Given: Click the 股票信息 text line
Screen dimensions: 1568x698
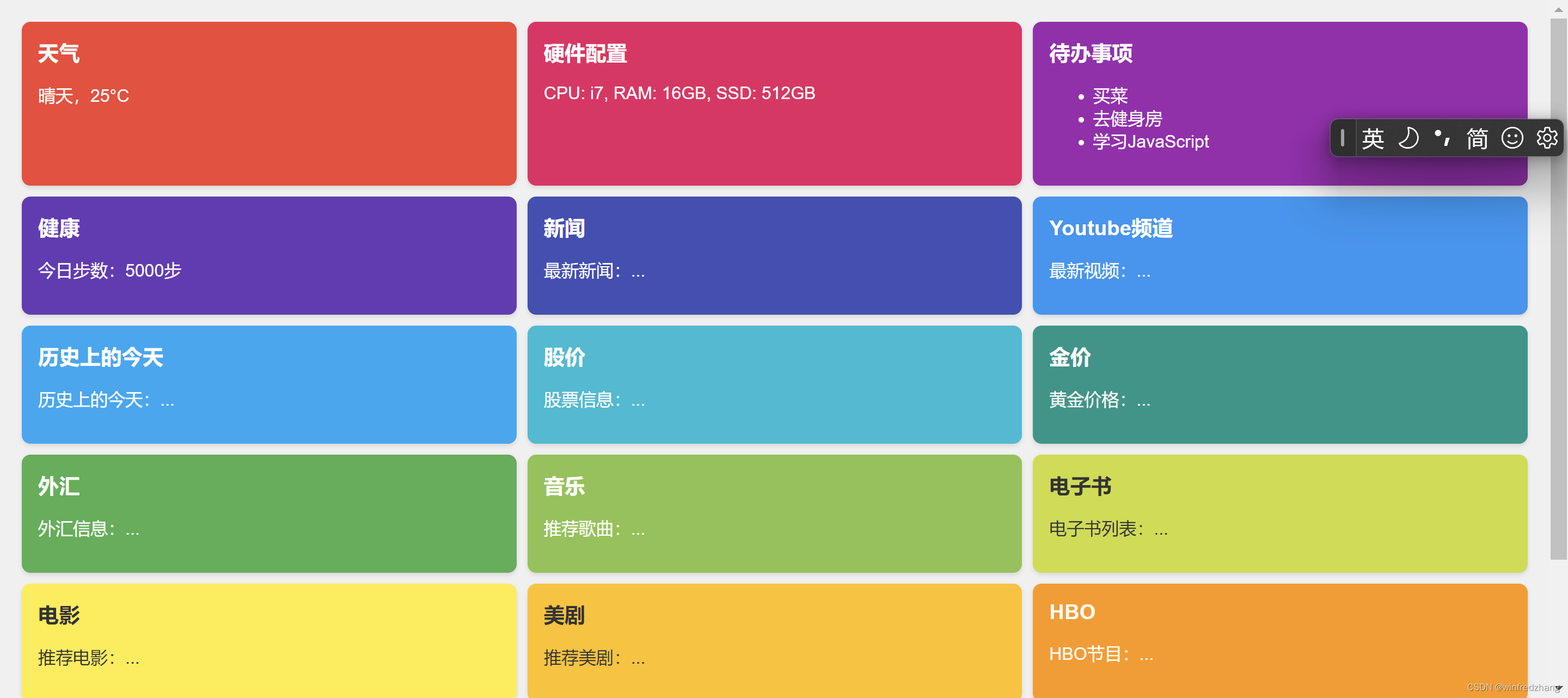Looking at the screenshot, I should [594, 399].
